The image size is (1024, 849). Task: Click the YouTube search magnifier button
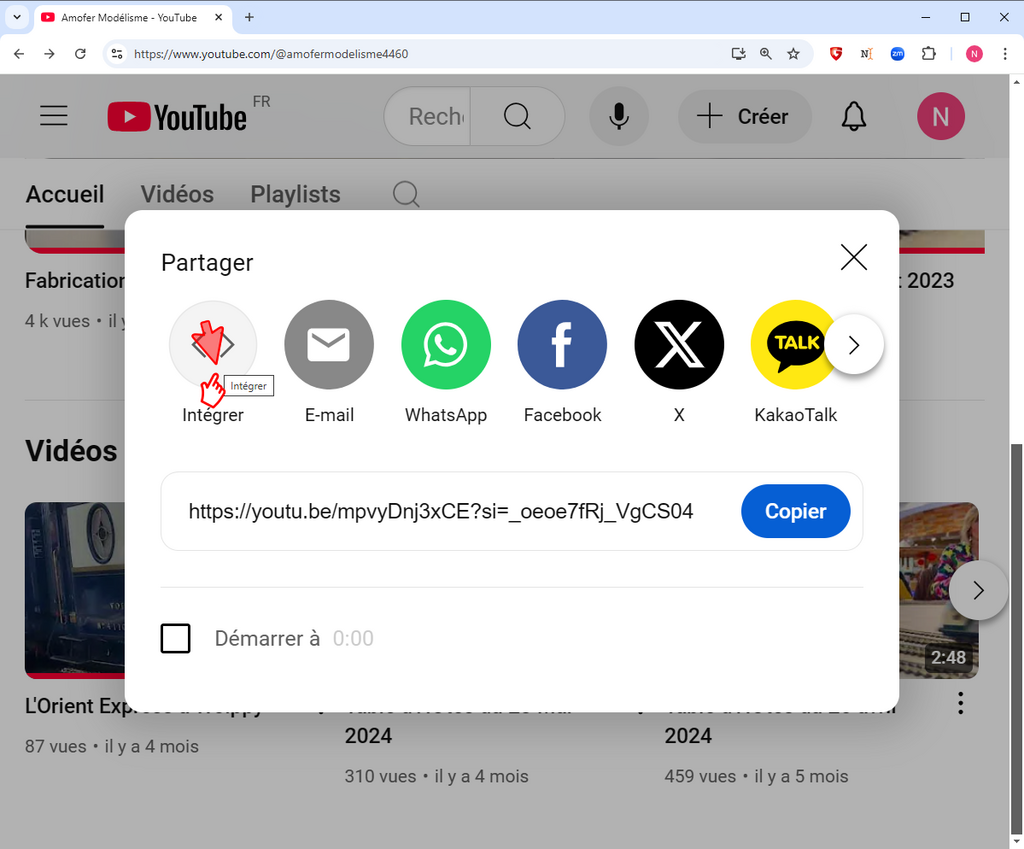click(517, 116)
